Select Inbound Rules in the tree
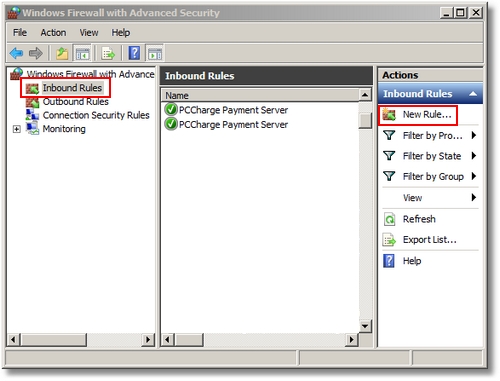500x381 pixels. tap(72, 88)
